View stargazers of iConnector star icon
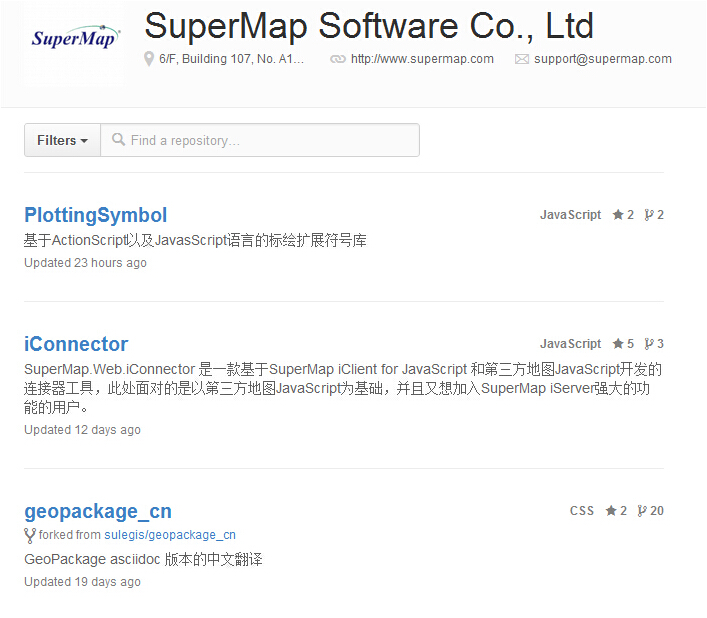This screenshot has width=707, height=618. click(x=618, y=344)
